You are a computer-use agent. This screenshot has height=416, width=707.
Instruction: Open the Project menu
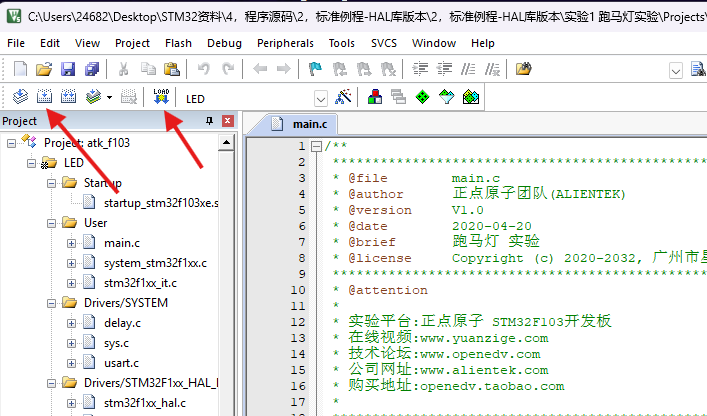132,43
